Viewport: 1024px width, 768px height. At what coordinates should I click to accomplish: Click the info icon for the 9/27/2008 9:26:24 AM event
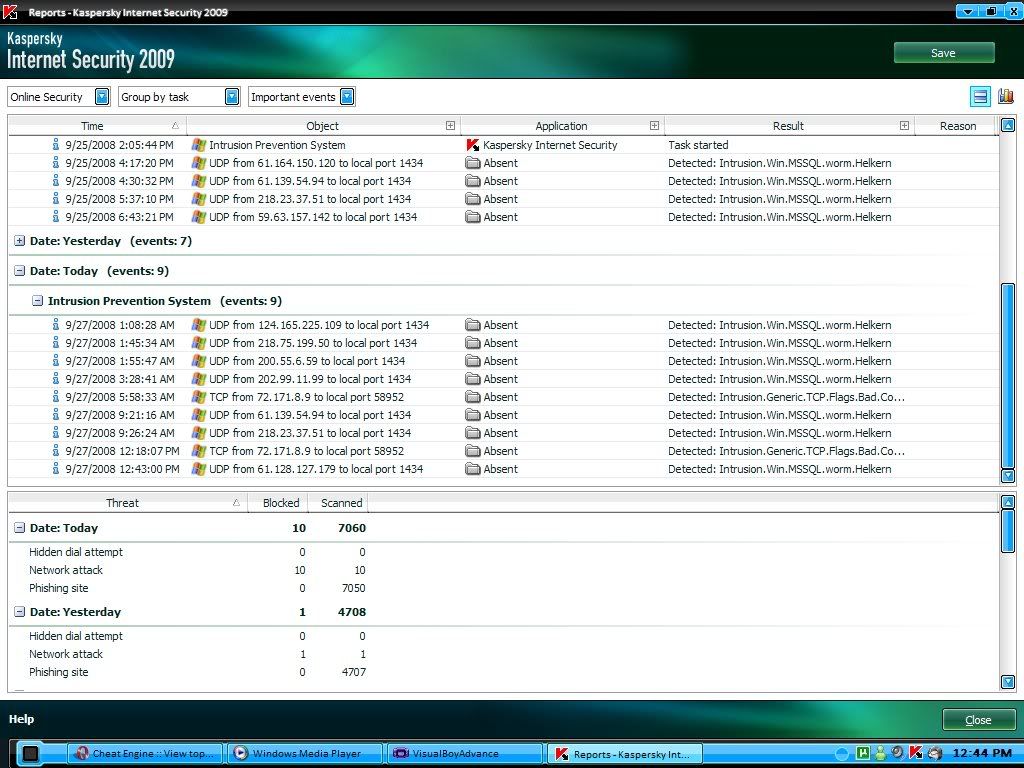pos(56,432)
